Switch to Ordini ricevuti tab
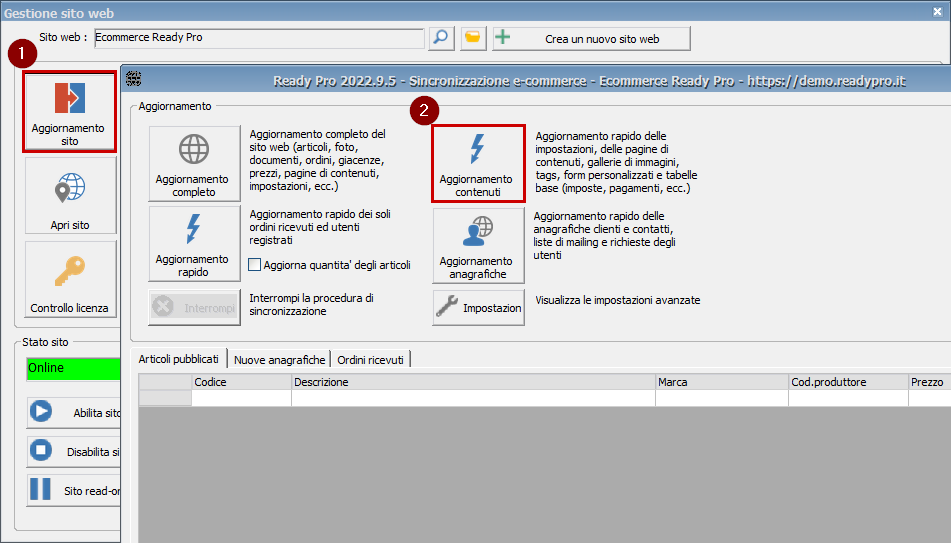Image resolution: width=951 pixels, height=543 pixels. click(370, 360)
